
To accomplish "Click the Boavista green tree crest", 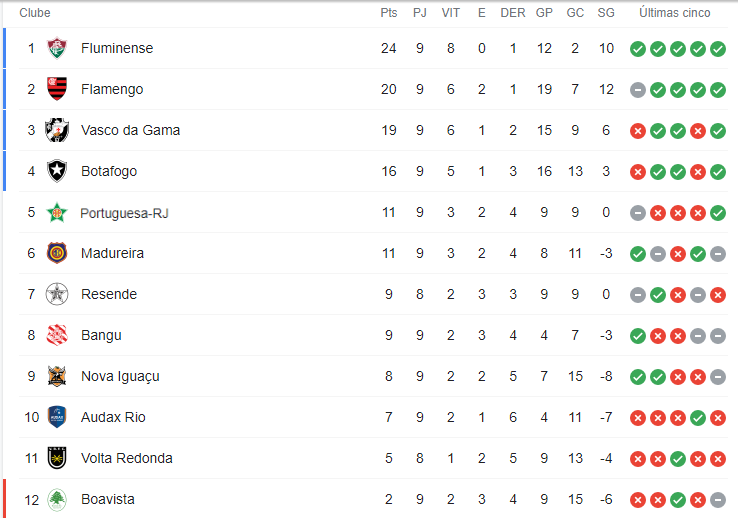I will tap(57, 499).
